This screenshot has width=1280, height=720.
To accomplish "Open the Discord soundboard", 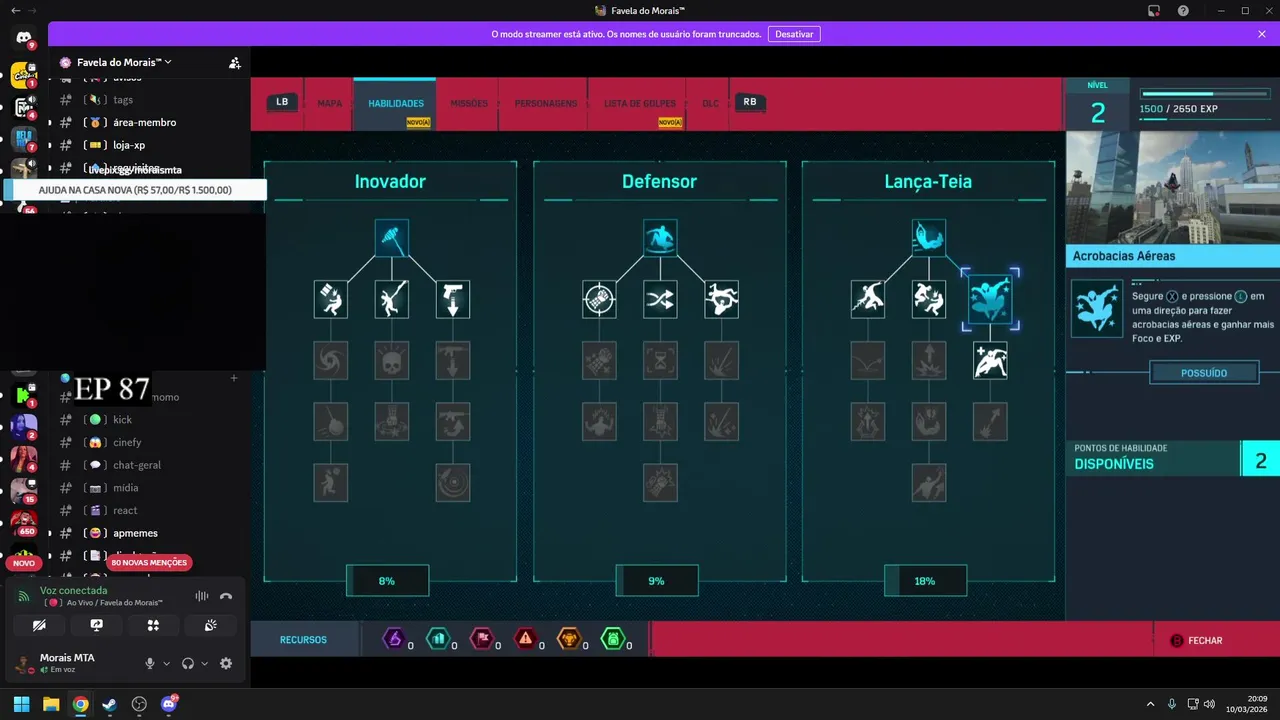I will pos(210,625).
